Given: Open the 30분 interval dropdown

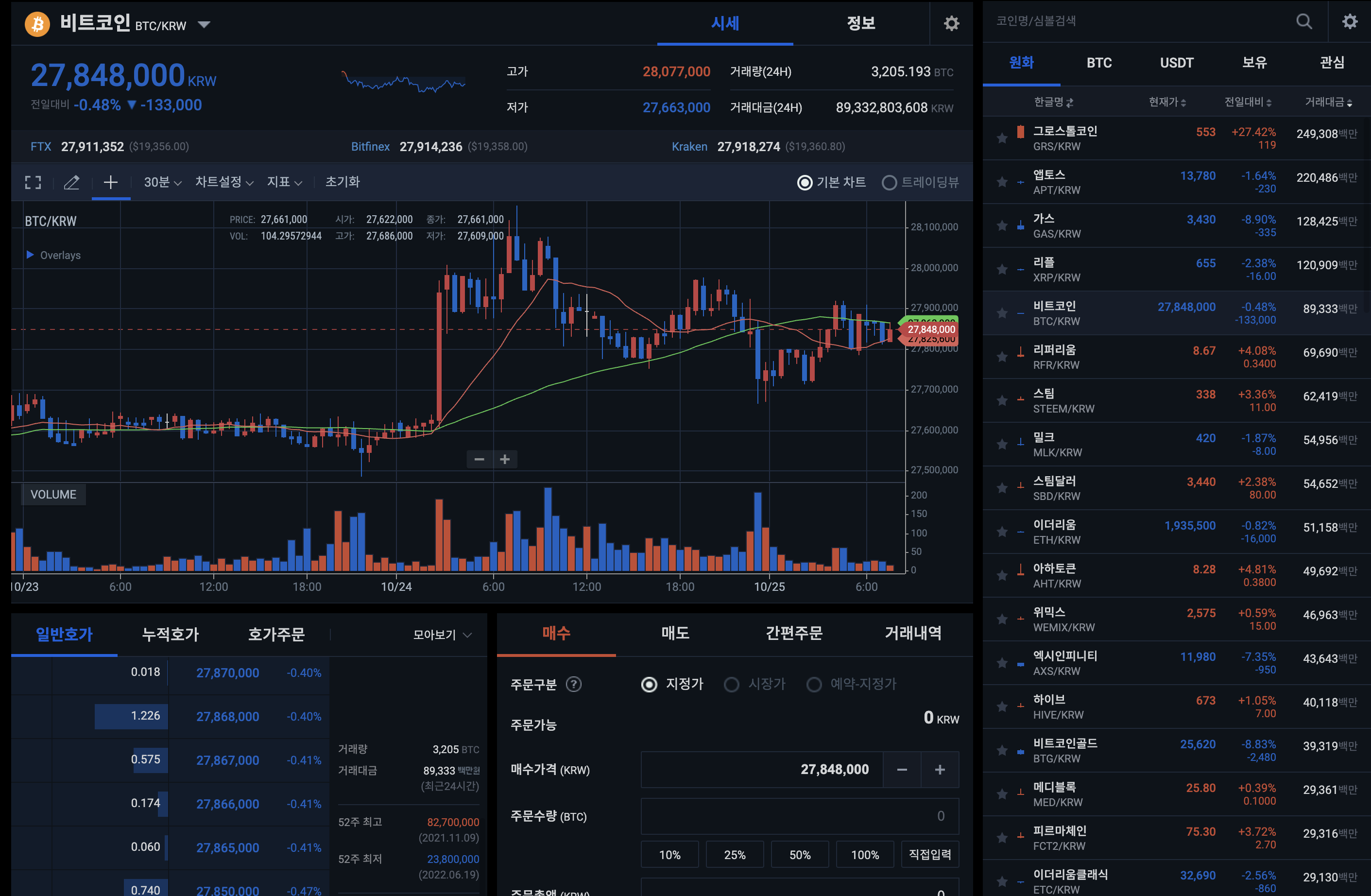Looking at the screenshot, I should (162, 183).
